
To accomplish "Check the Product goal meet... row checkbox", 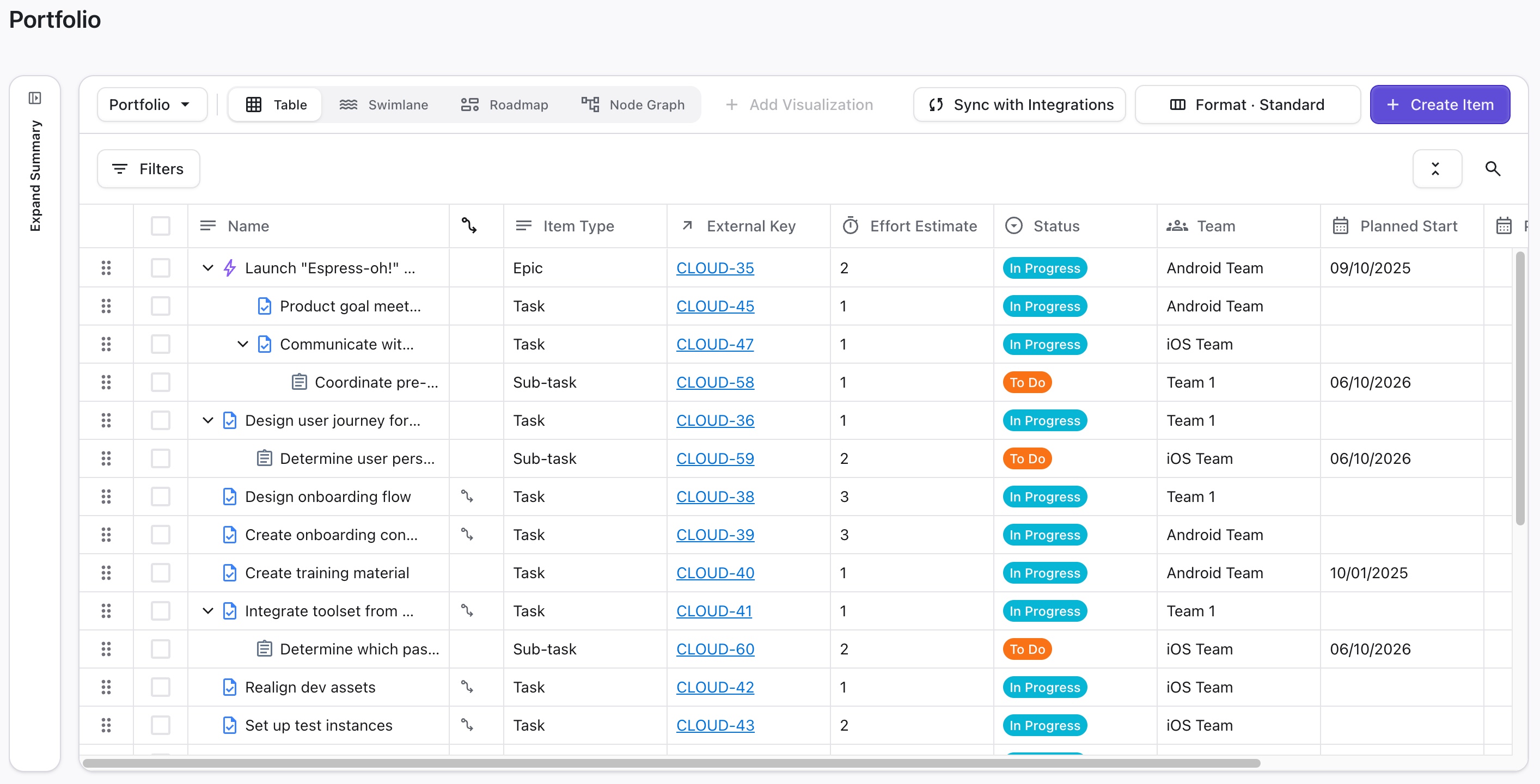I will click(160, 306).
